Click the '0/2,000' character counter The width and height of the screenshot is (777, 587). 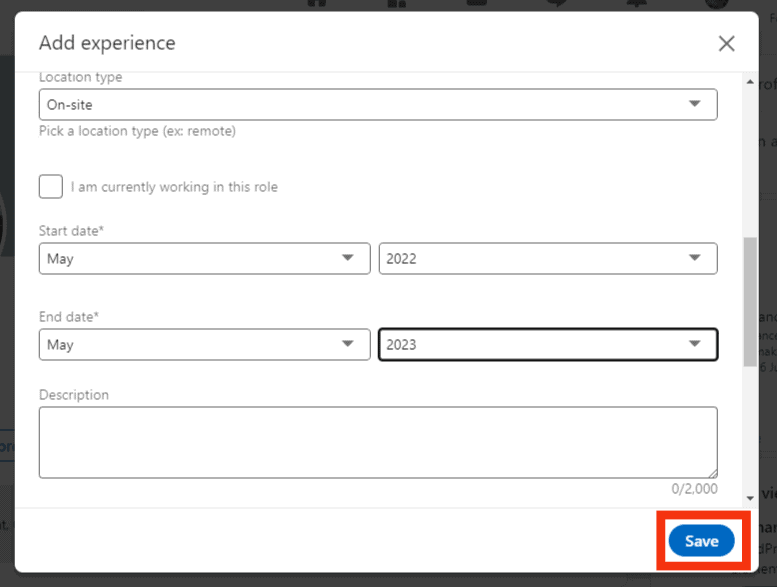point(694,489)
